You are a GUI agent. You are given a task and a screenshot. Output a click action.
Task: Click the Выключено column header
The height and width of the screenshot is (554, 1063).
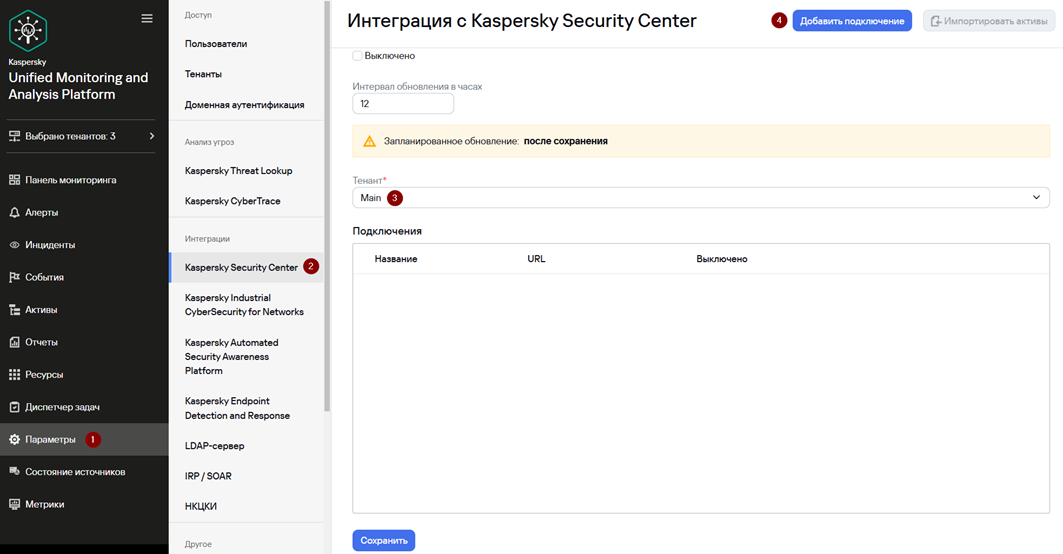(721, 259)
